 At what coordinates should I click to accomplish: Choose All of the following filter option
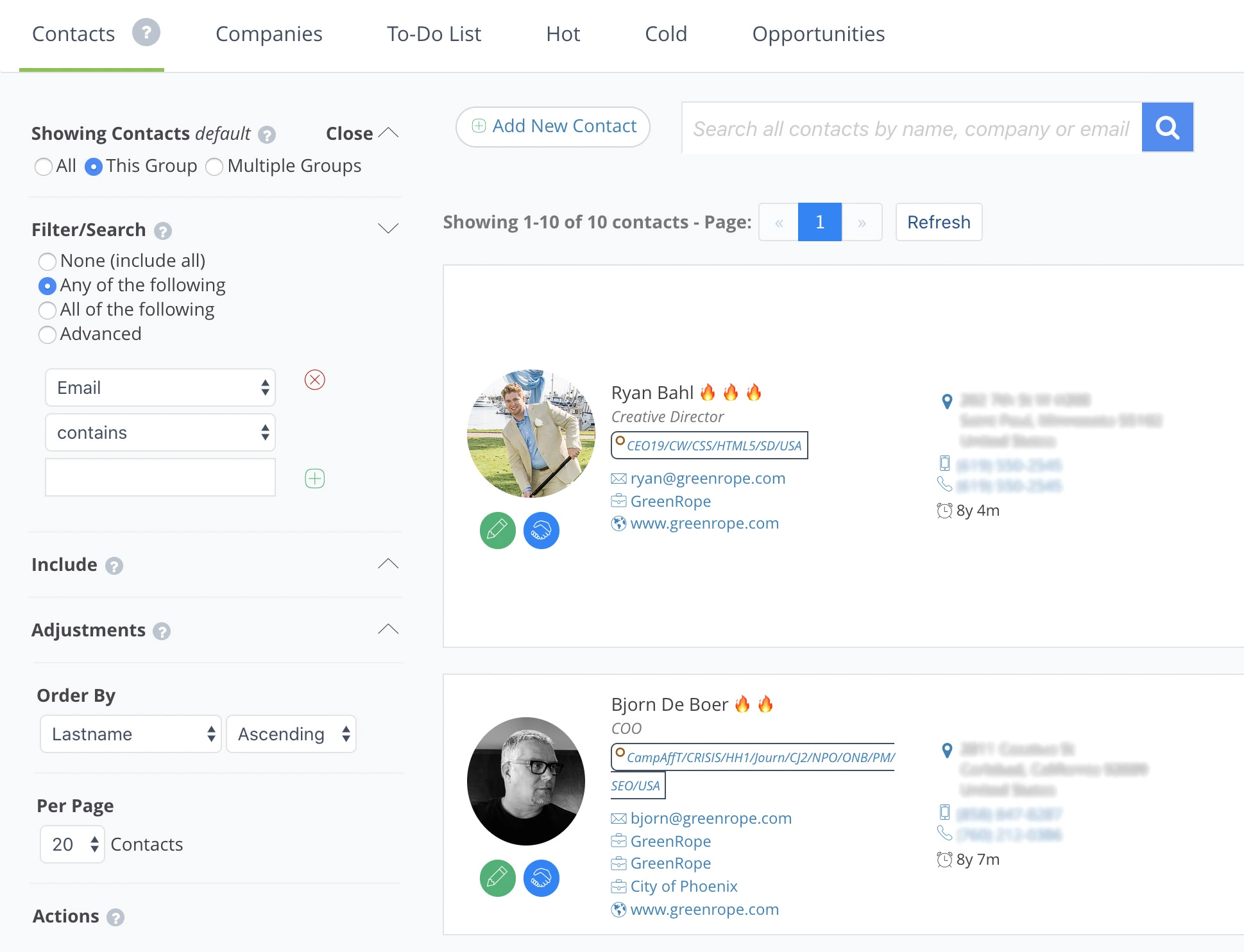click(x=47, y=310)
